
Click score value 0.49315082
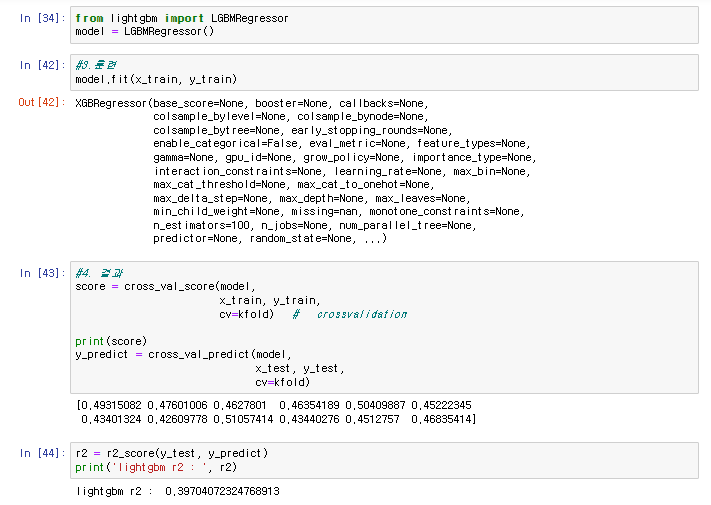[x=111, y=405]
